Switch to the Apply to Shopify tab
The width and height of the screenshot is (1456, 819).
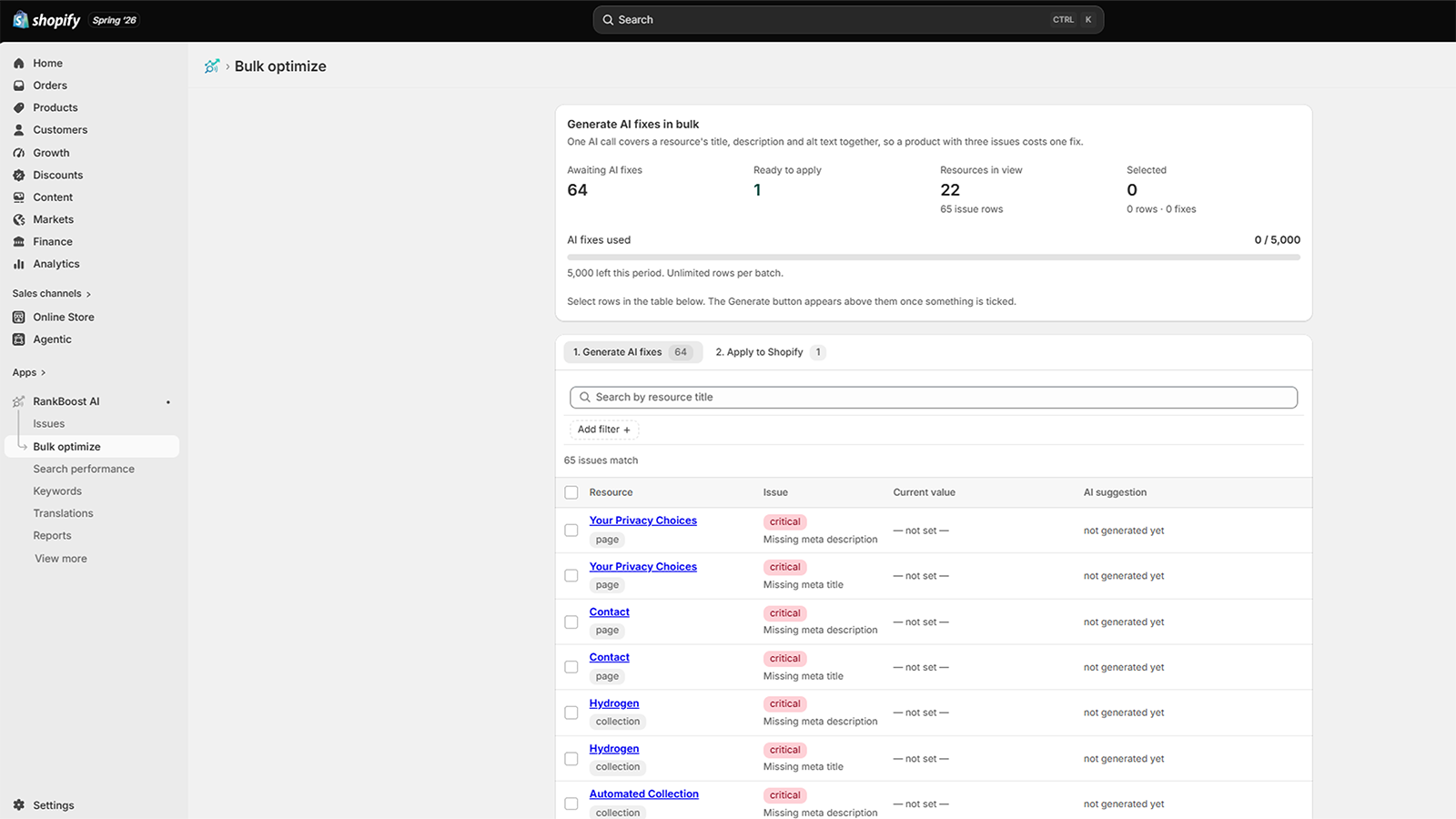(x=770, y=352)
